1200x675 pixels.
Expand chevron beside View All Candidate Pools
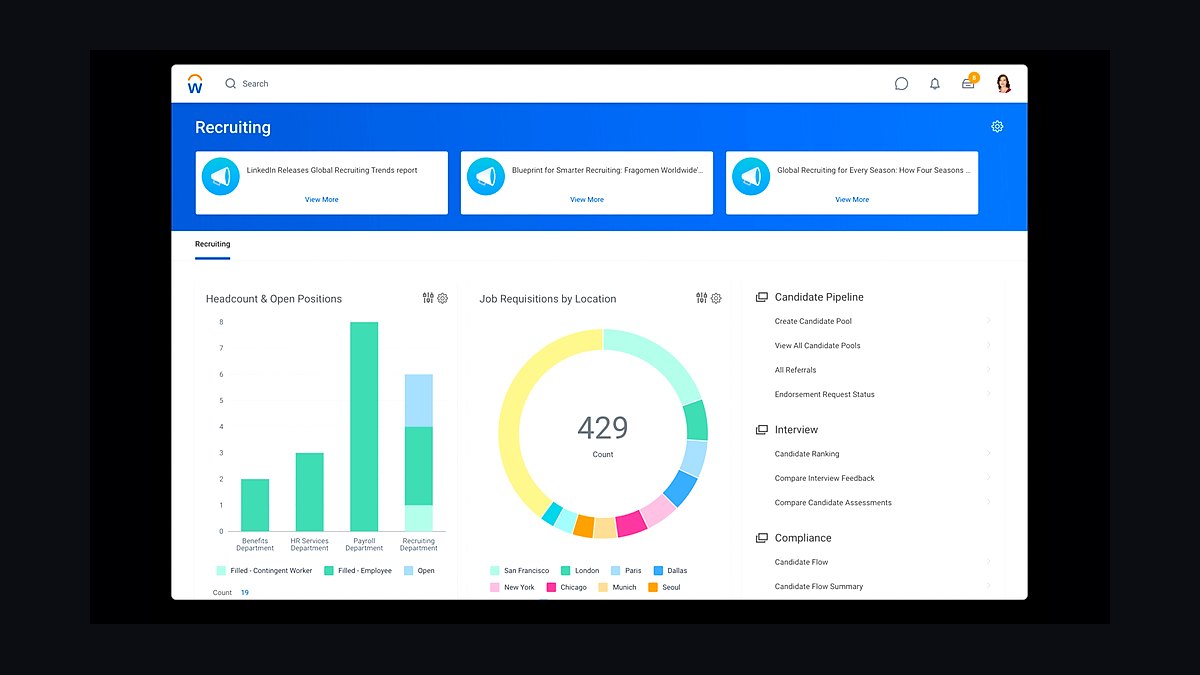coord(988,345)
